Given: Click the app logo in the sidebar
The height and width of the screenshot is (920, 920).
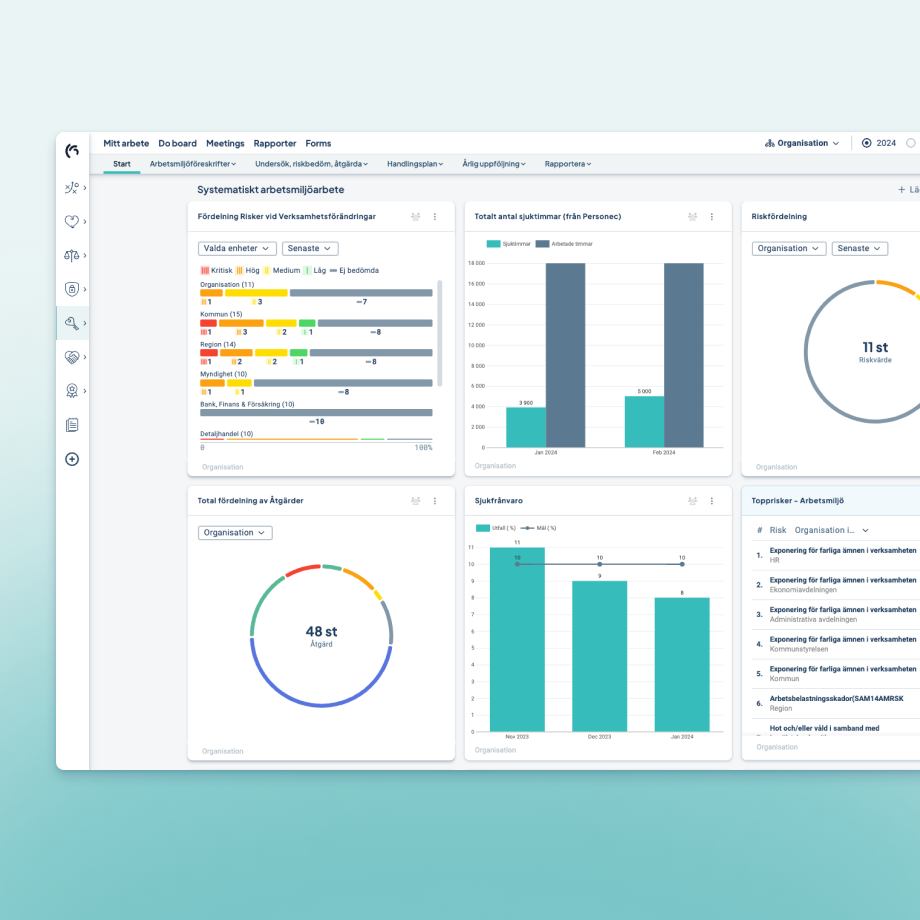Looking at the screenshot, I should tap(72, 151).
